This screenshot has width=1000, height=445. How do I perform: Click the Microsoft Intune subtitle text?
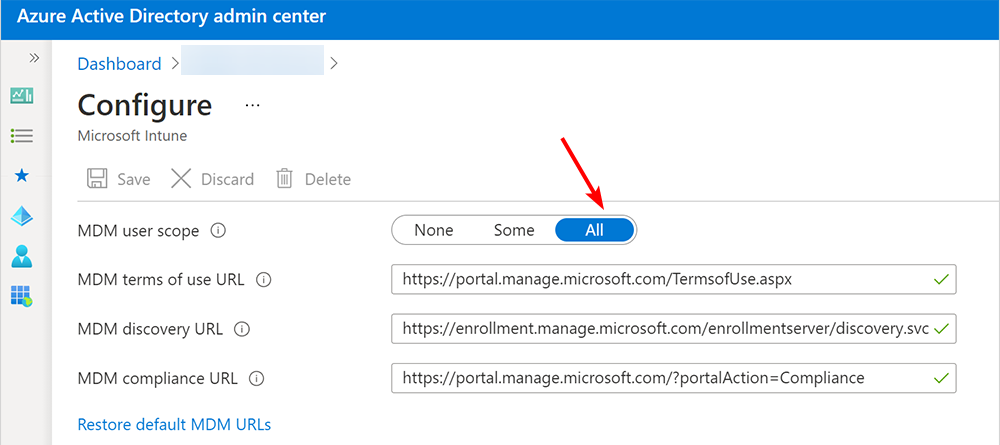point(132,136)
